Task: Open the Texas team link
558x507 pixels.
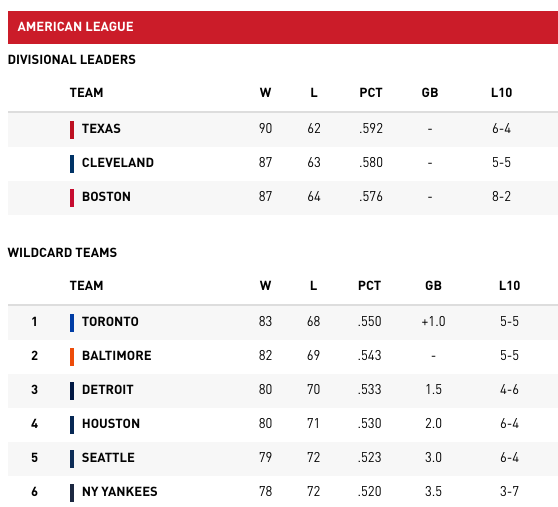Action: (101, 128)
